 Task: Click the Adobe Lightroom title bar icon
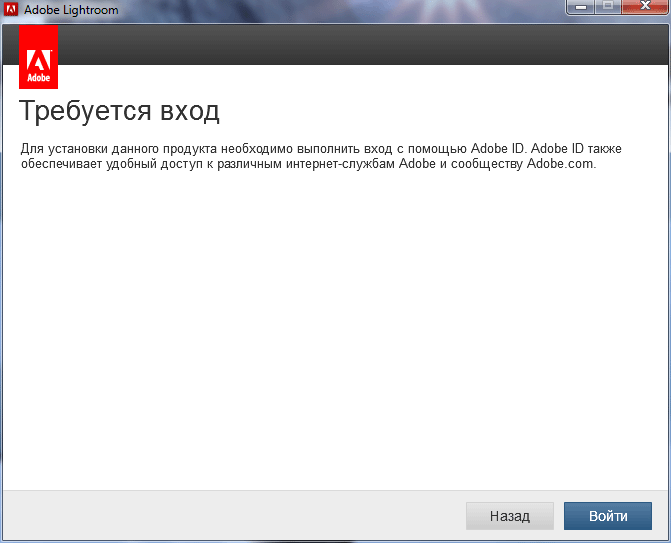(11, 9)
